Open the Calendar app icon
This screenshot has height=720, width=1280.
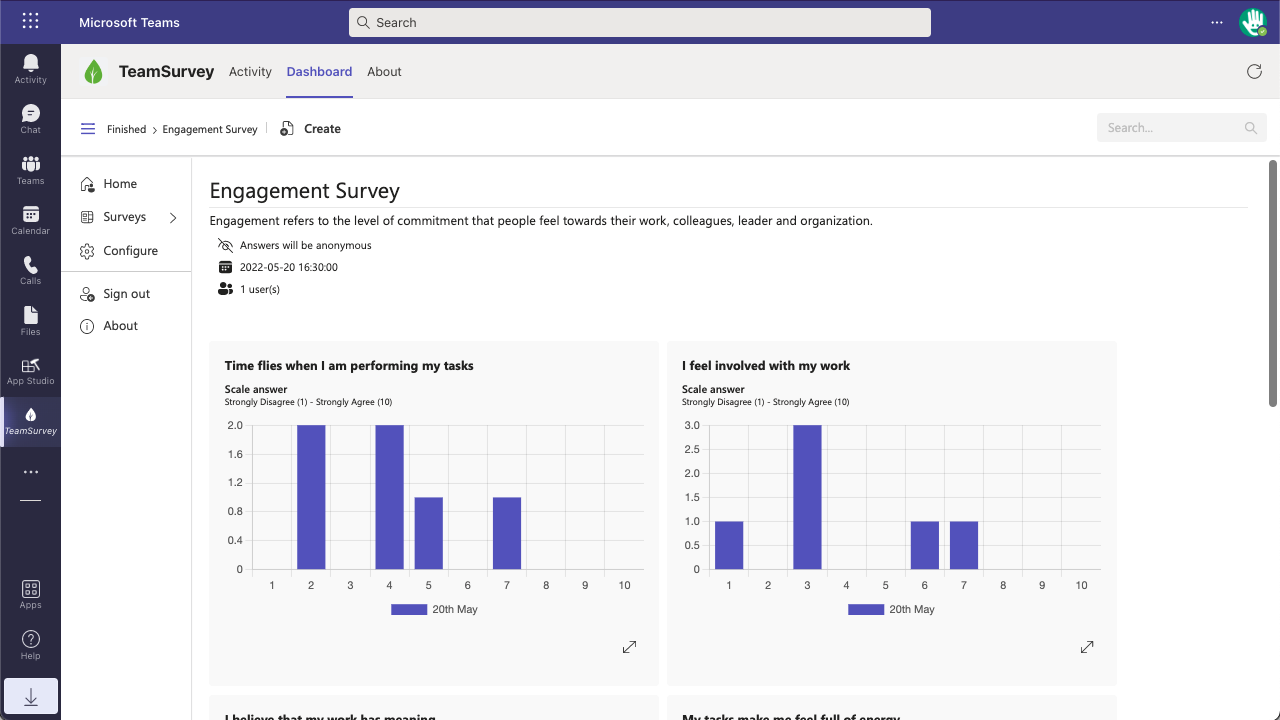point(30,219)
